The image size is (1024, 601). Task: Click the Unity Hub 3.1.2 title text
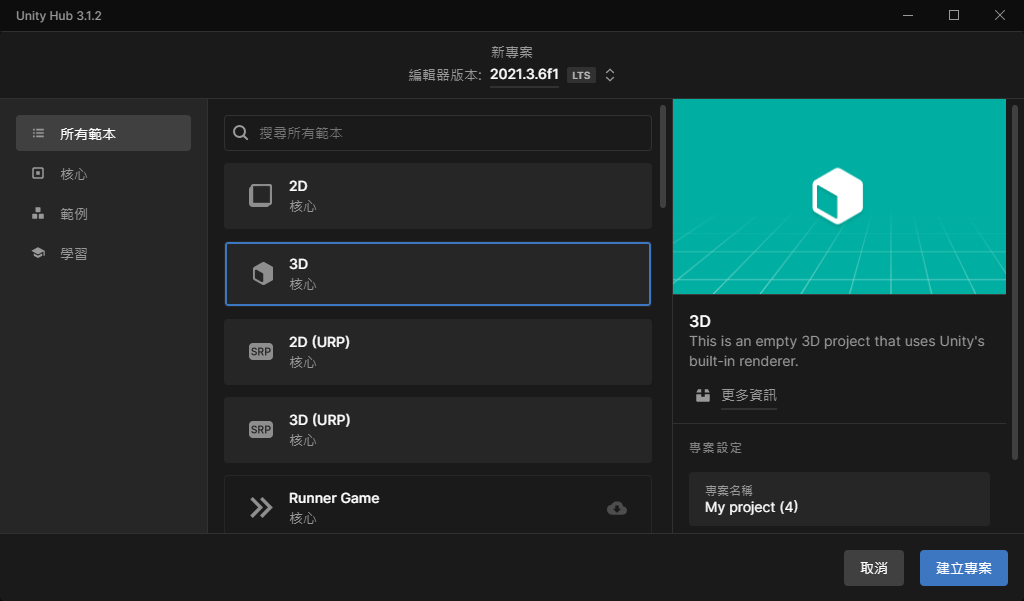tap(59, 16)
